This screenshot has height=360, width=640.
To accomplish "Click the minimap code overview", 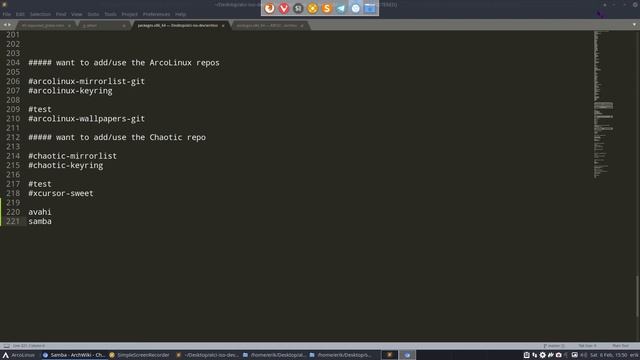I will coord(603,104).
